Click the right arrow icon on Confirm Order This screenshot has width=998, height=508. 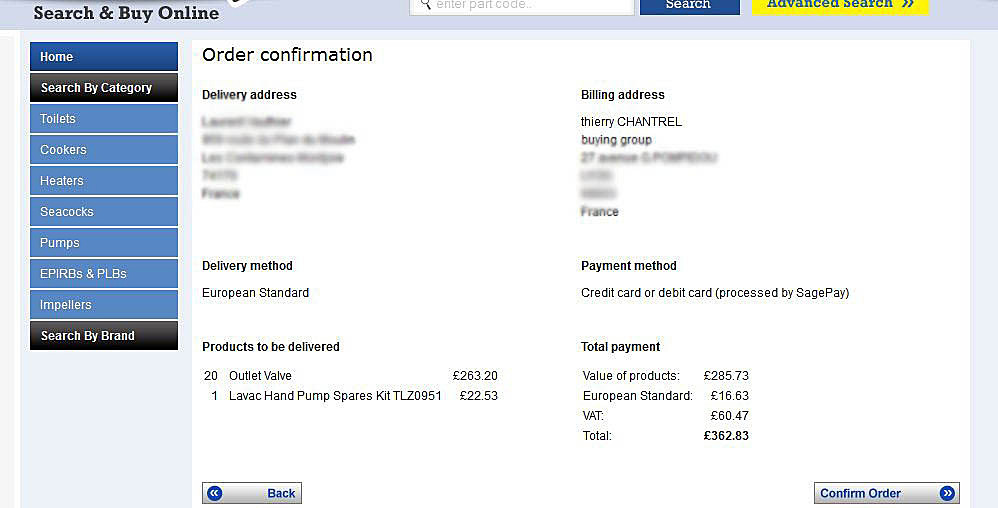tap(947, 493)
